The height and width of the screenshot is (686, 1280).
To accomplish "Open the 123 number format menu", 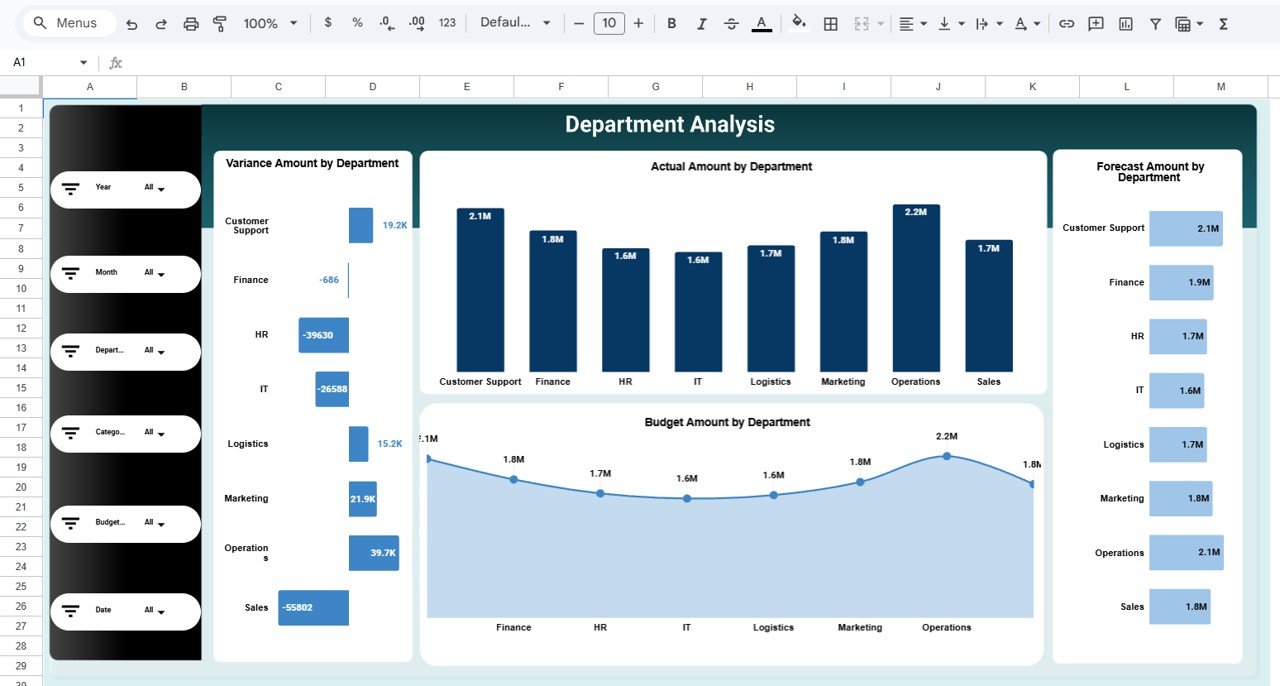I will [446, 22].
